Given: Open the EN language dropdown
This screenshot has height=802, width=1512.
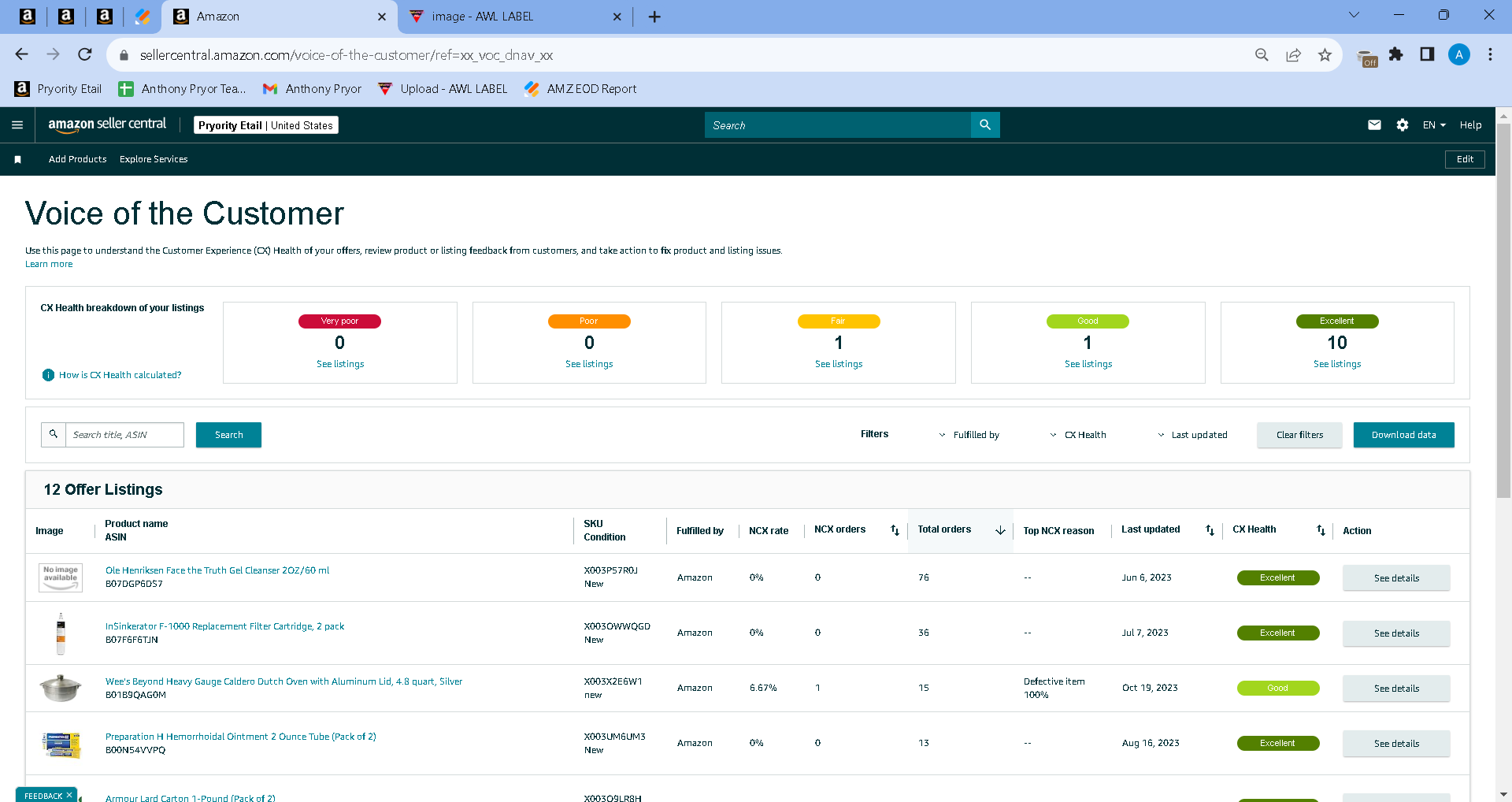Looking at the screenshot, I should click(x=1434, y=125).
